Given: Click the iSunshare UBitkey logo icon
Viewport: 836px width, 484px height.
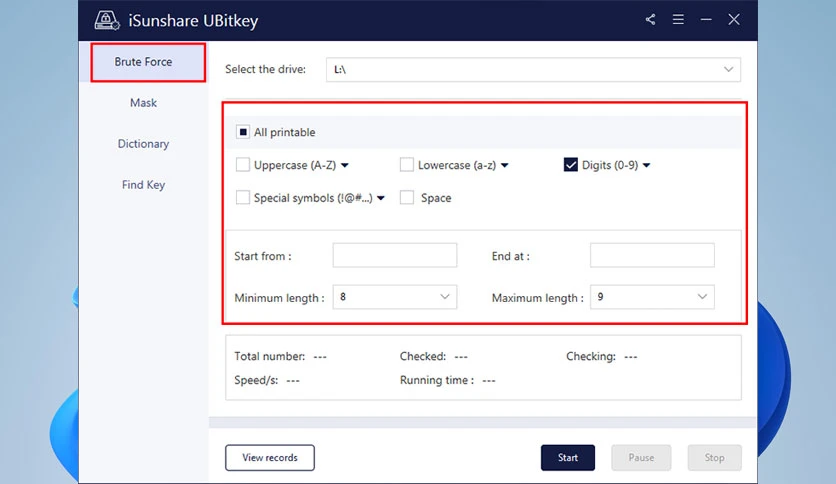Looking at the screenshot, I should click(107, 20).
